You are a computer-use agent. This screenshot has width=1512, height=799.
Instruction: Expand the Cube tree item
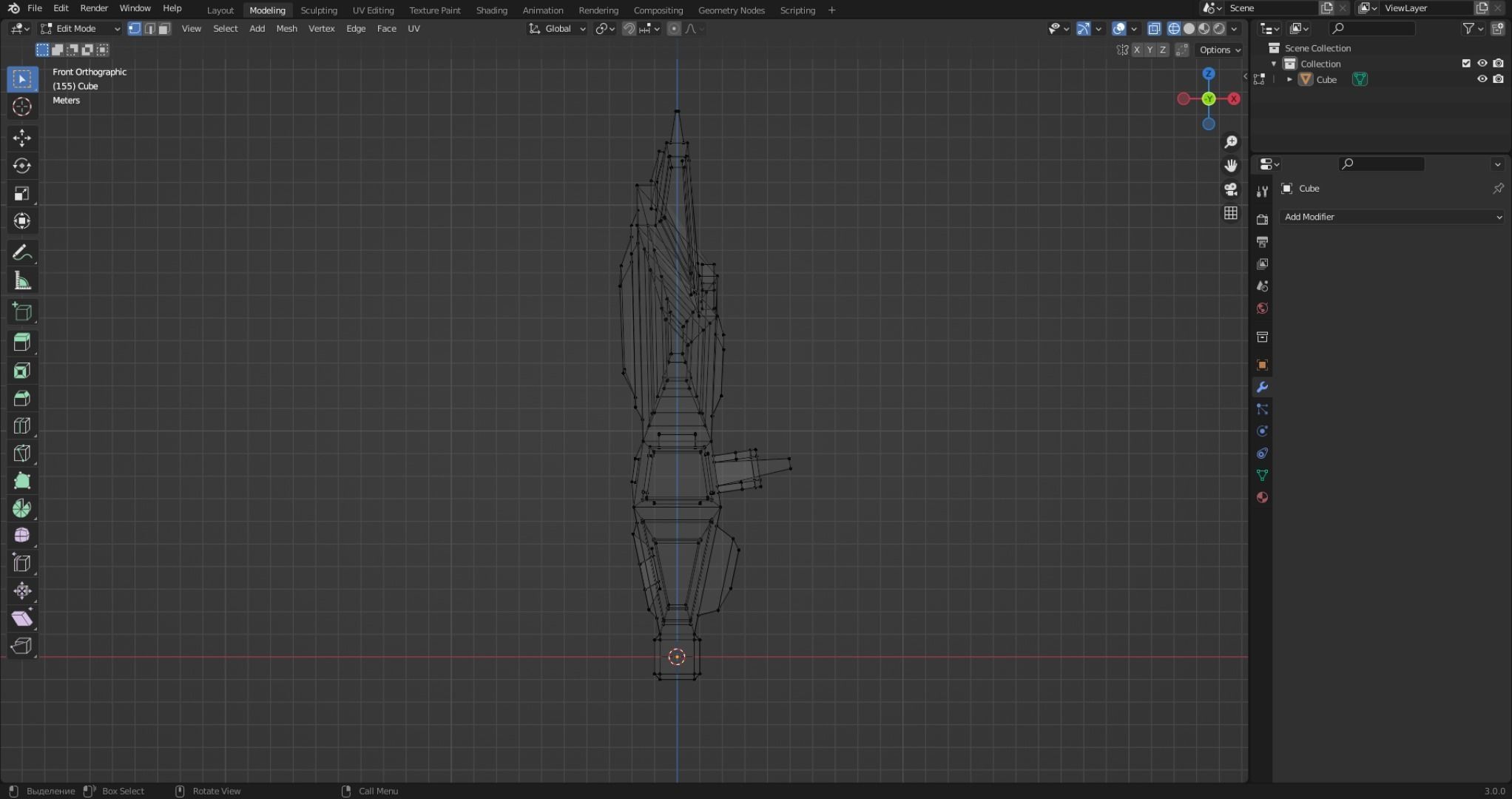1289,79
